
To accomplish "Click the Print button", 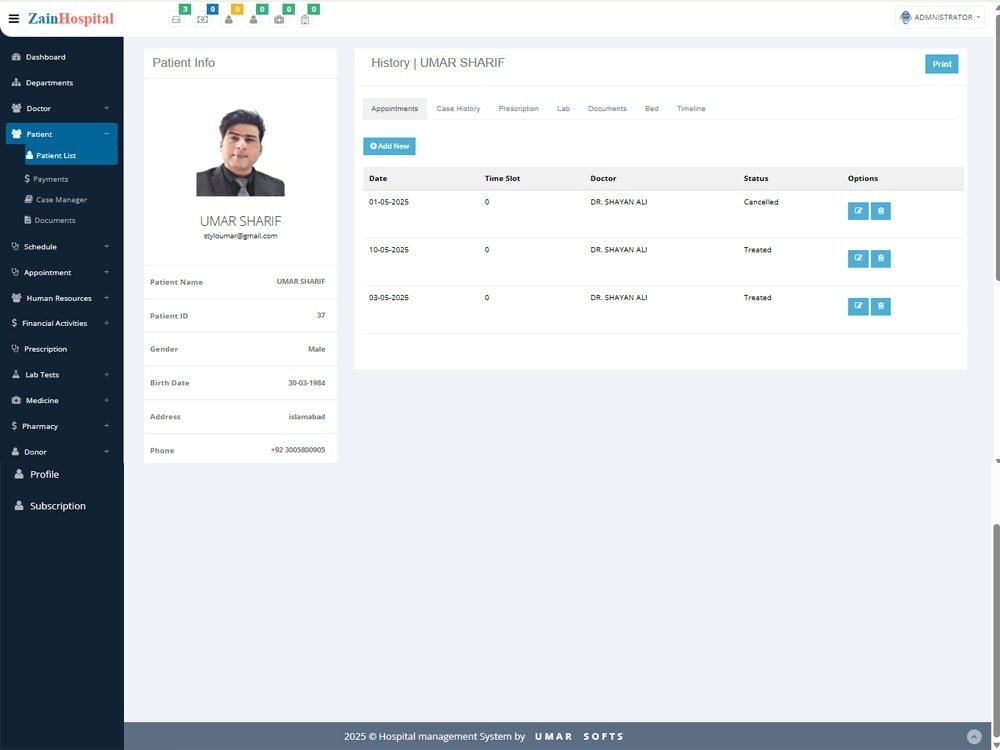I will pyautogui.click(x=941, y=64).
